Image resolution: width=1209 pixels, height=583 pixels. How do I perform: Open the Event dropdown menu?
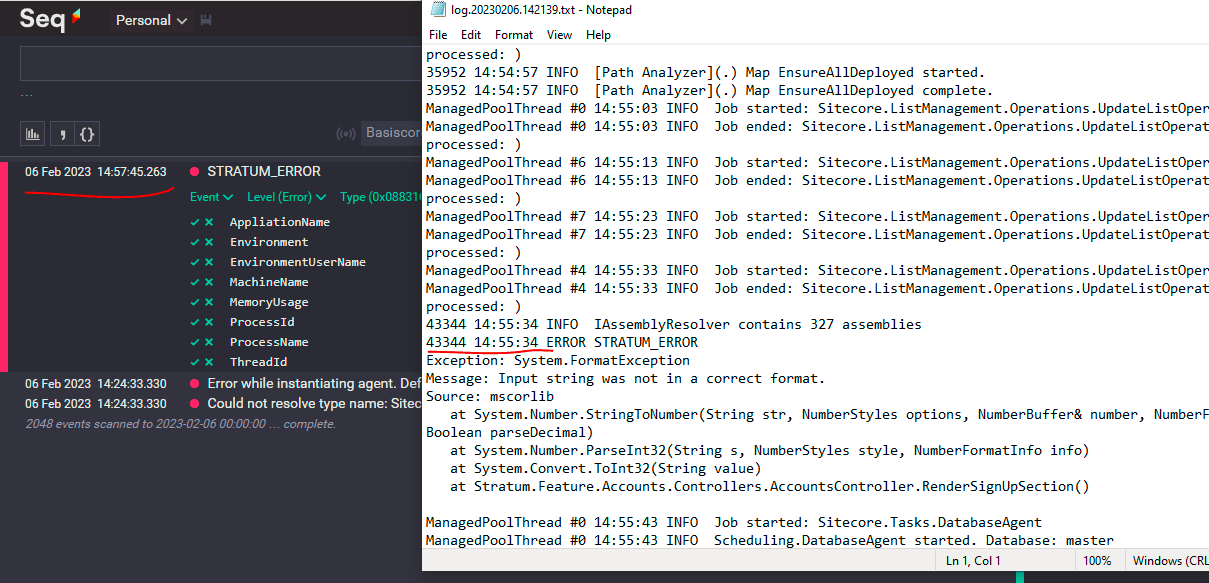[211, 197]
